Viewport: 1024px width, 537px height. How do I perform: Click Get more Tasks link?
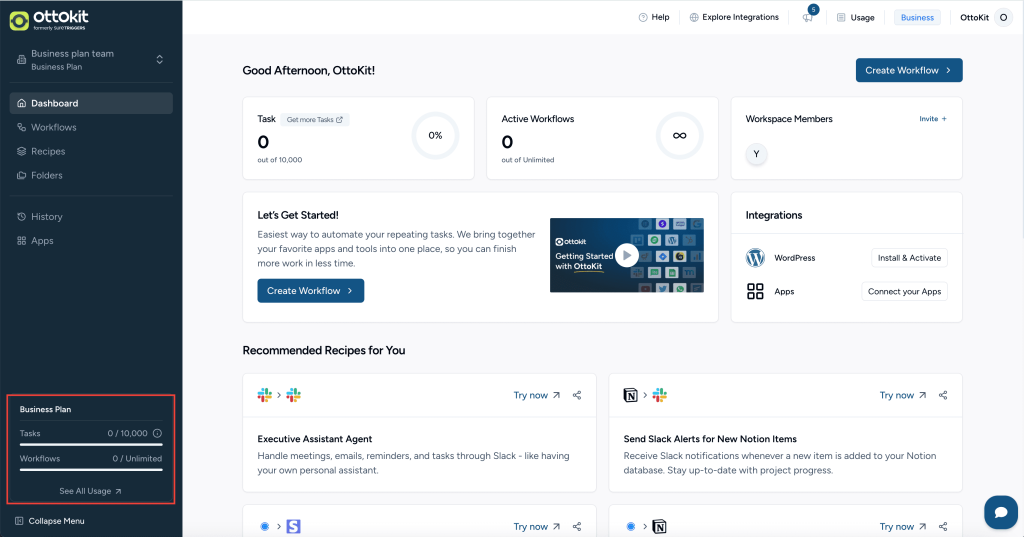click(314, 120)
